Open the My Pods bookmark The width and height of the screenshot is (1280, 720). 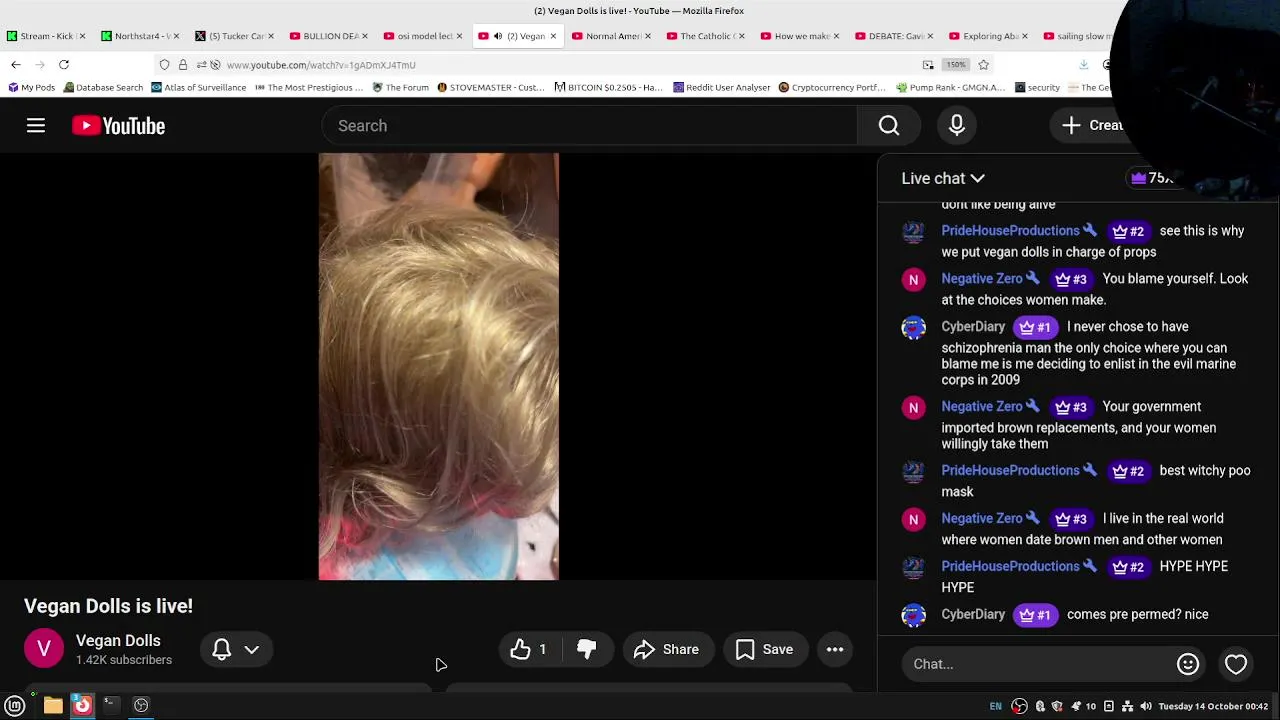pyautogui.click(x=31, y=87)
